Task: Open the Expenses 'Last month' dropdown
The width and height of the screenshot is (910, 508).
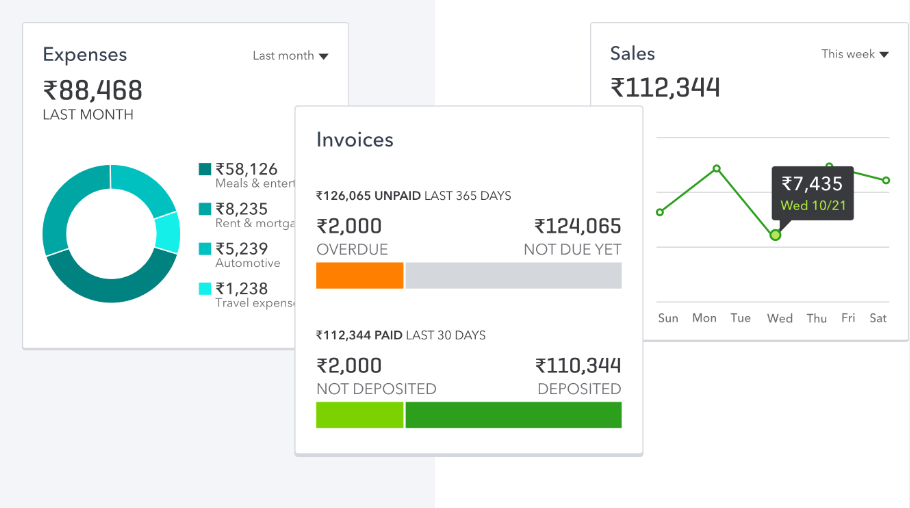Action: [x=290, y=56]
